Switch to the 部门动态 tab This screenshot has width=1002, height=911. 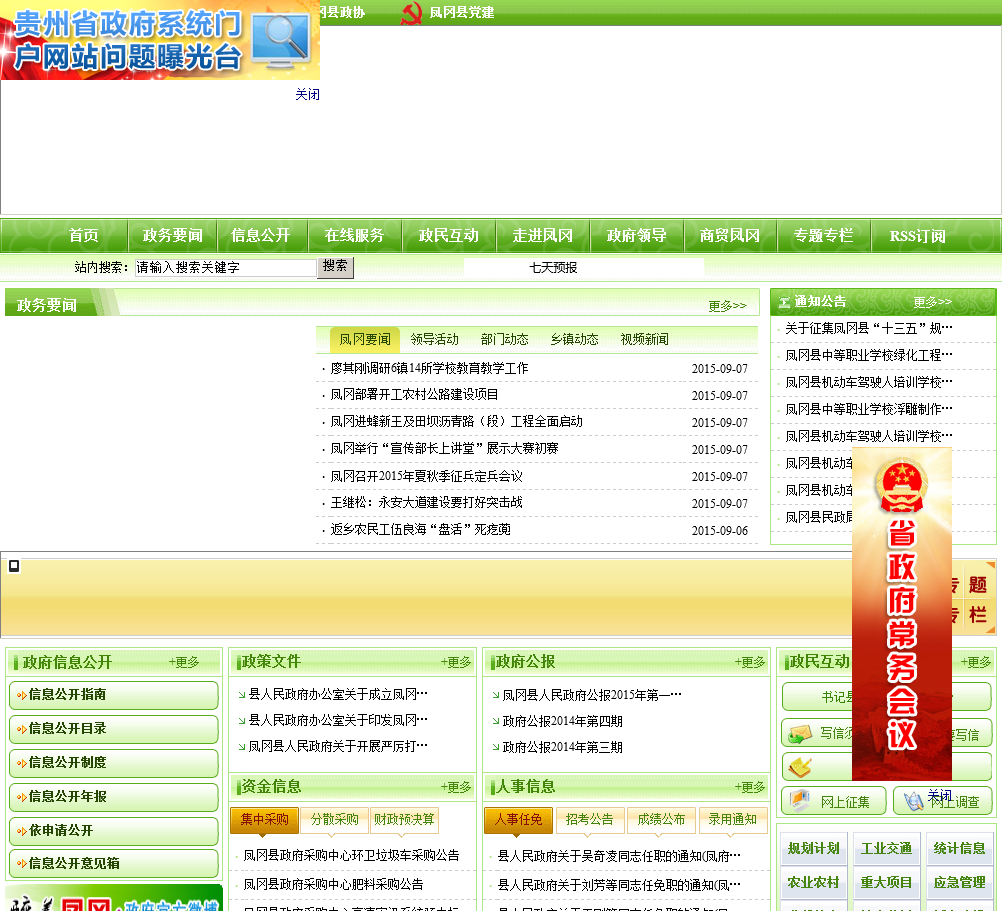[x=505, y=339]
